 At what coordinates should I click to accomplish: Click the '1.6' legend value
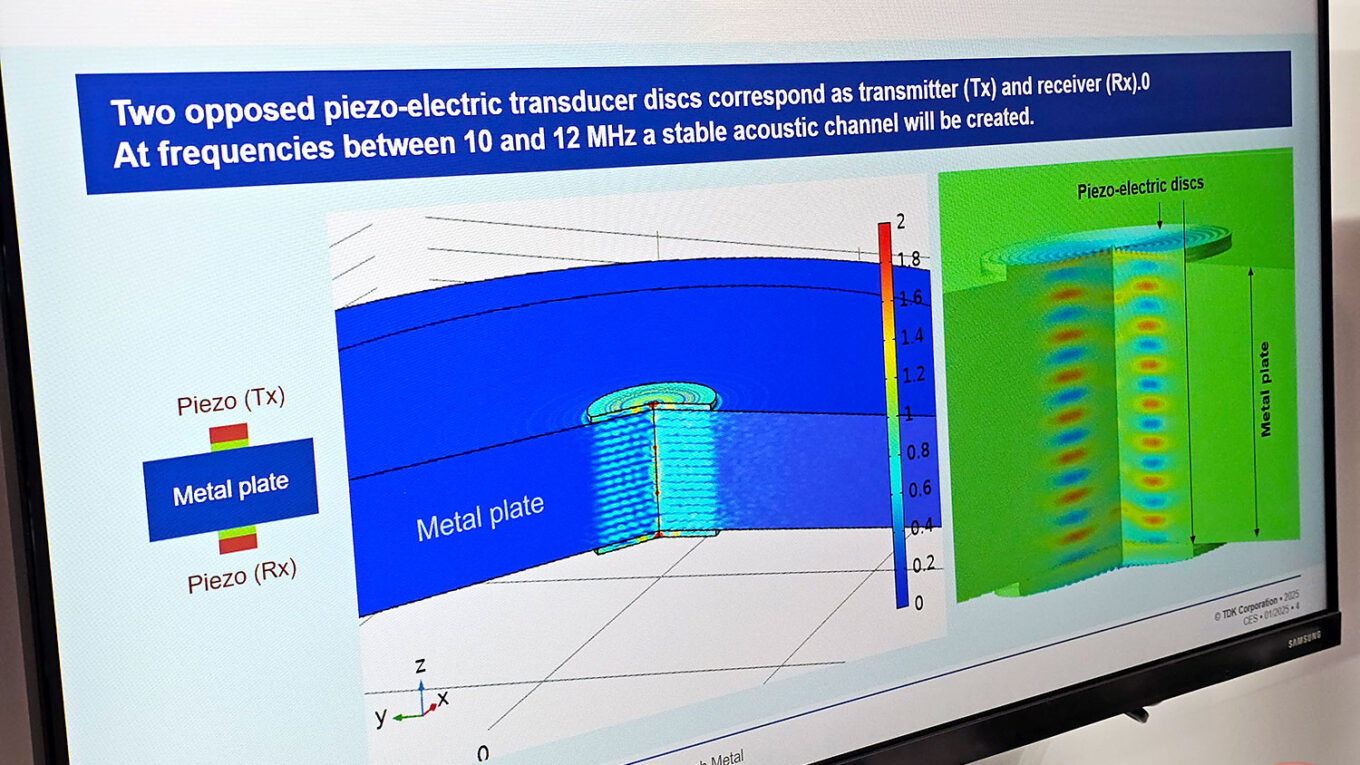point(910,298)
